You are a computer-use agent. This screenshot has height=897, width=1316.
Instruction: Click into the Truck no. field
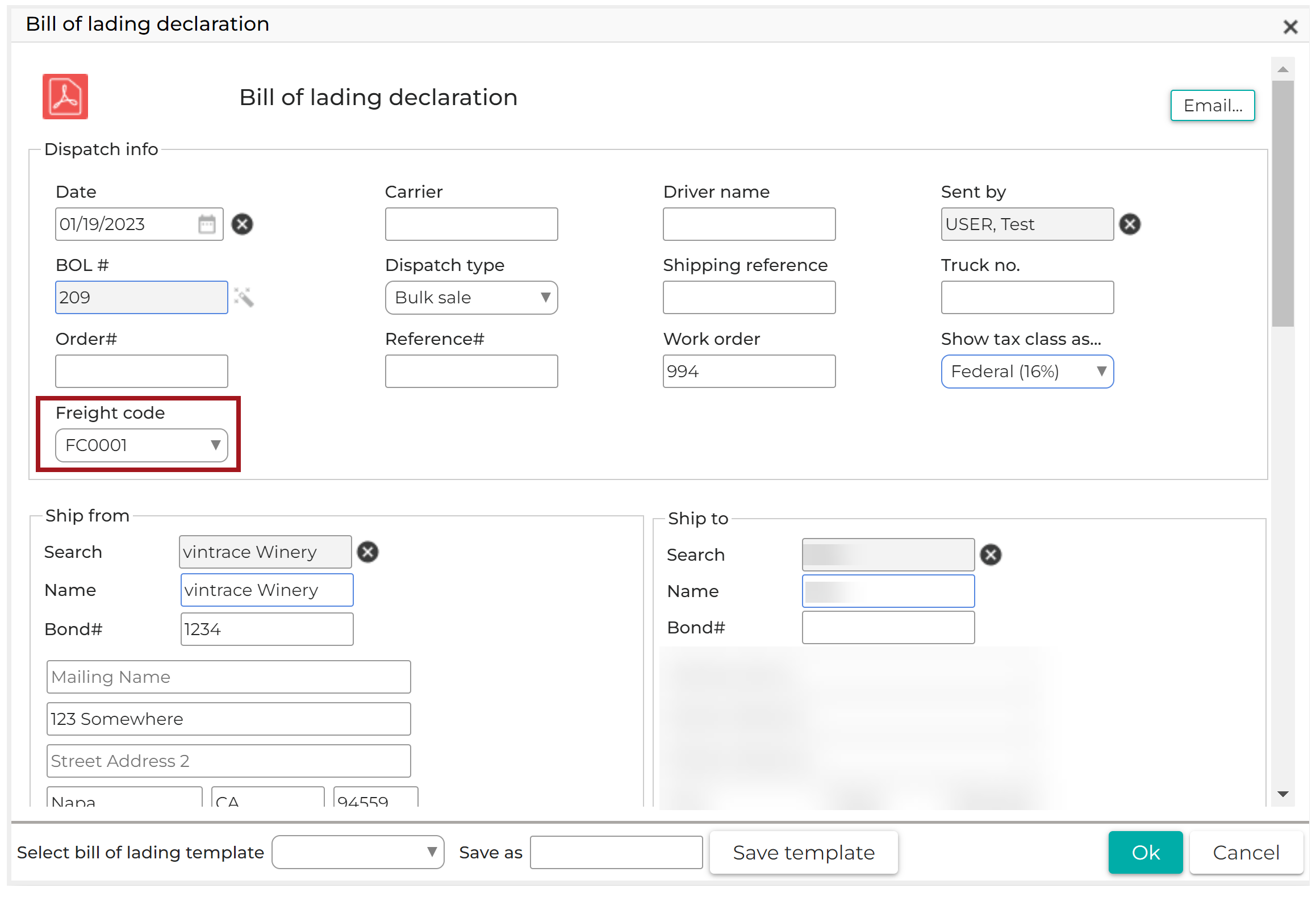click(1027, 298)
